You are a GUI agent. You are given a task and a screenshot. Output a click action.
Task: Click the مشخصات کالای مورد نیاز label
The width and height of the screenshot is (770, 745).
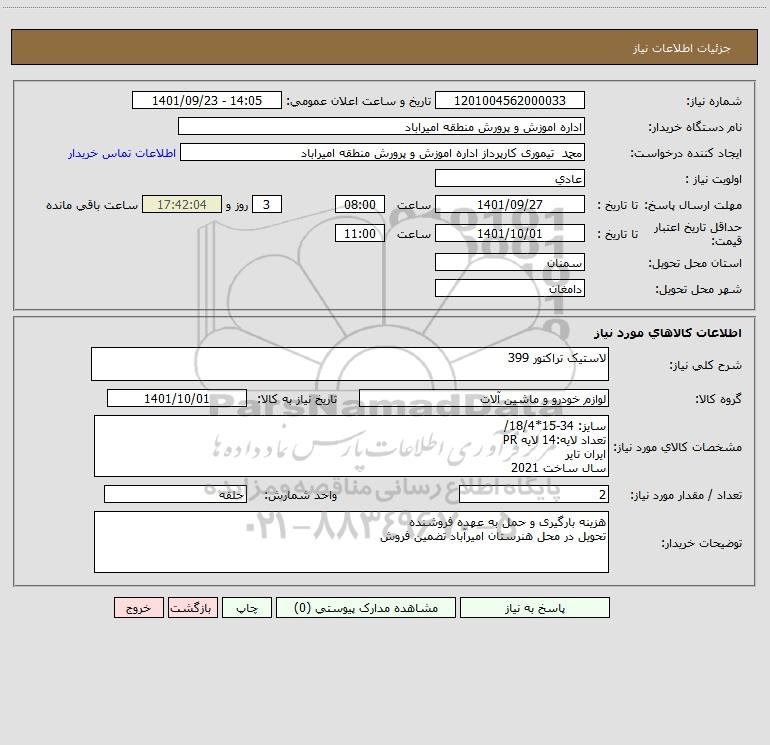pyautogui.click(x=678, y=447)
